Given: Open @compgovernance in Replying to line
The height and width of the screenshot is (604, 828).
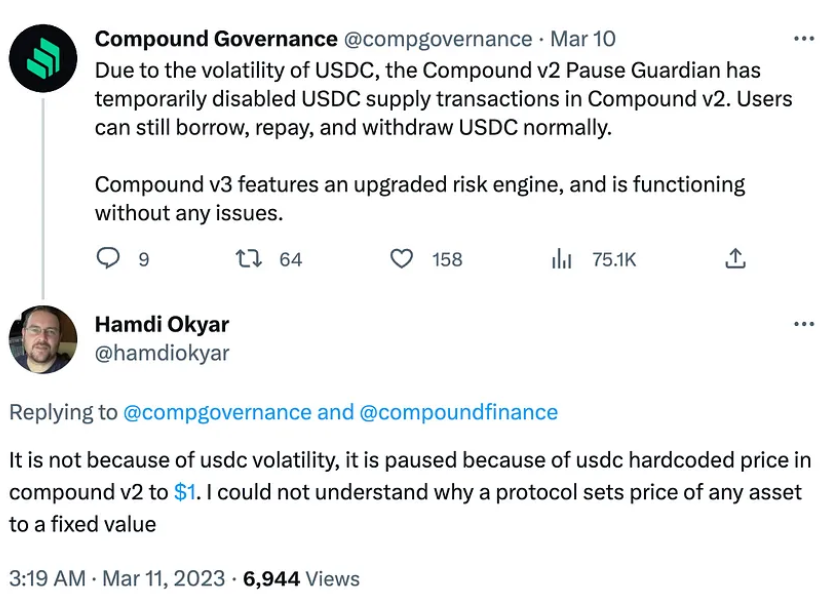Looking at the screenshot, I should click(217, 412).
